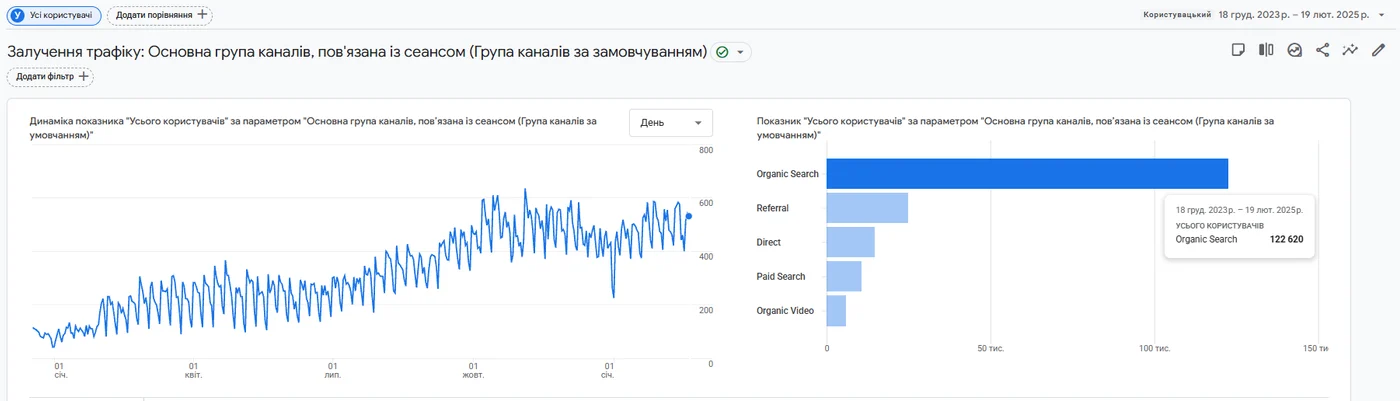Click the 50 тис. axis label

(x=990, y=348)
